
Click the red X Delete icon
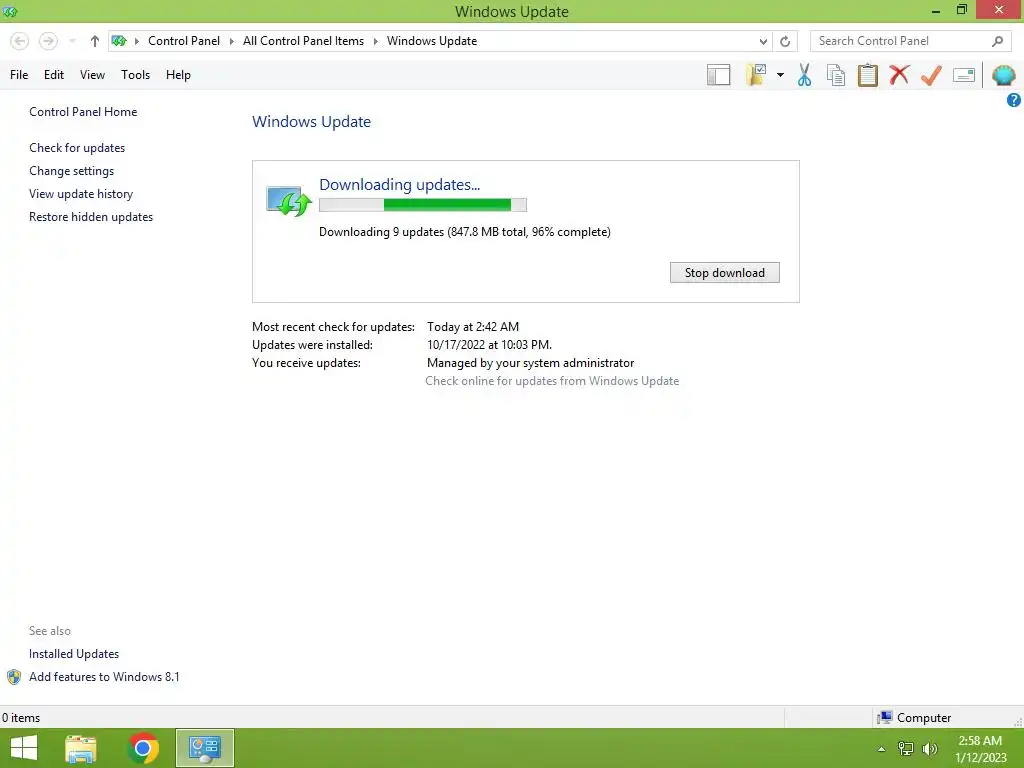[899, 75]
